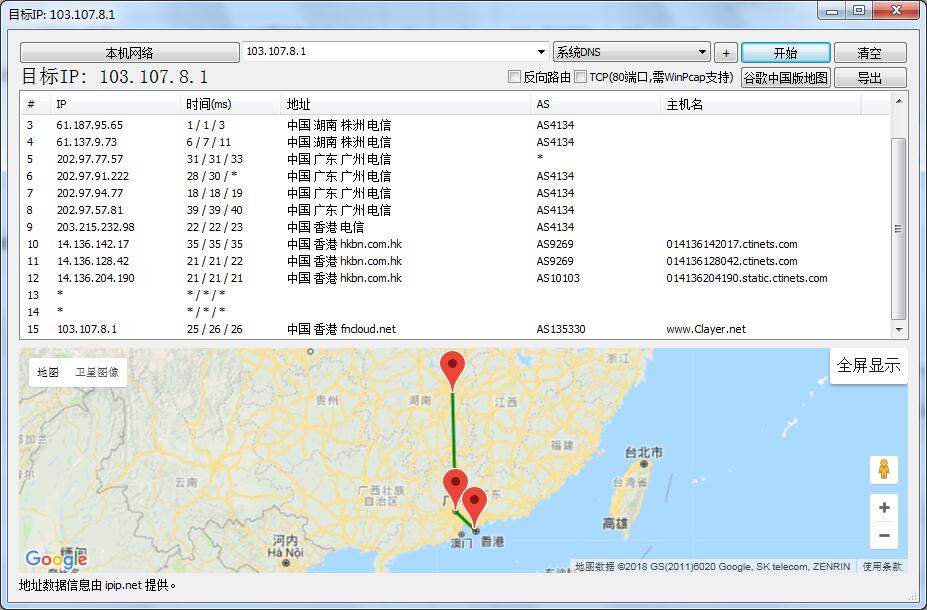The width and height of the screenshot is (927, 610).
Task: Click the 开始 button to start trace
Action: 785,53
